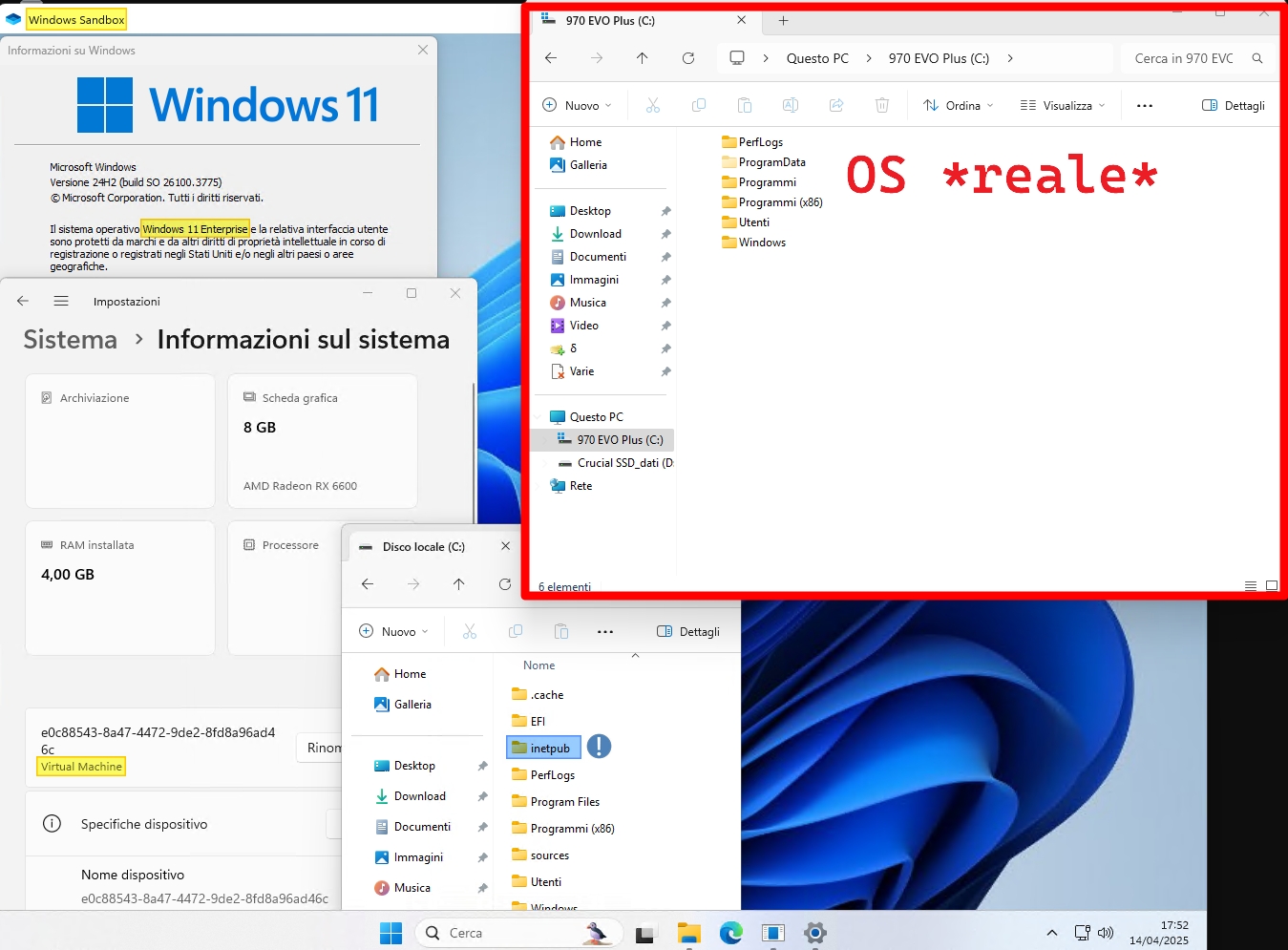Image resolution: width=1288 pixels, height=950 pixels.
Task: Expand chevron after Questo PC in address bar
Action: [869, 58]
